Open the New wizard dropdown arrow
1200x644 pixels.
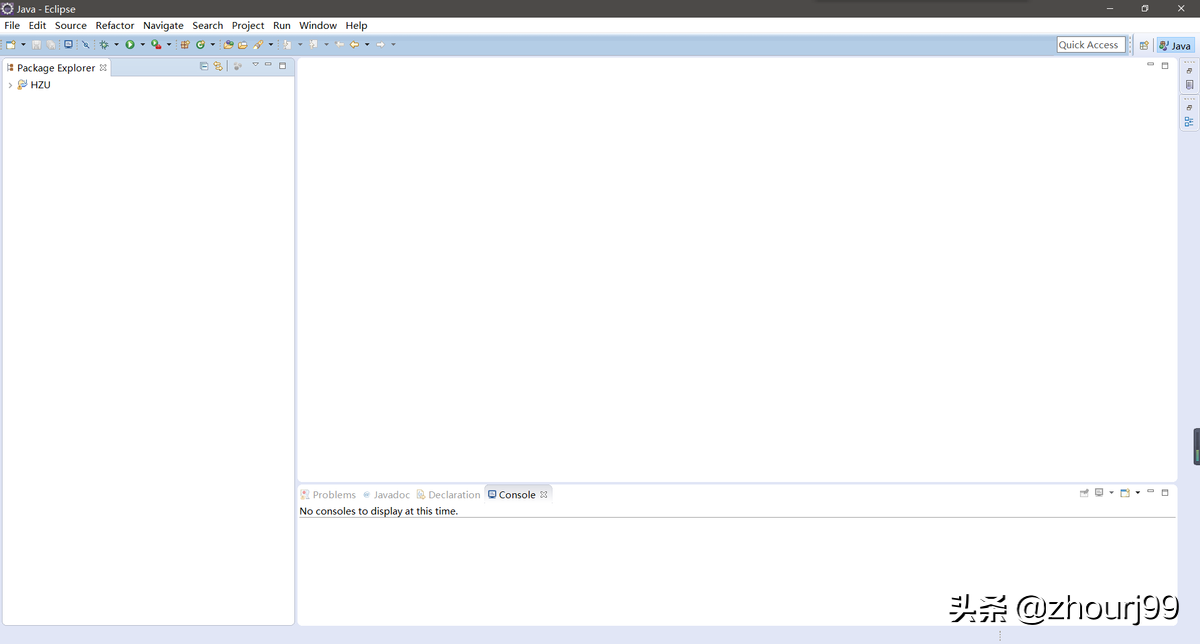pyautogui.click(x=23, y=44)
